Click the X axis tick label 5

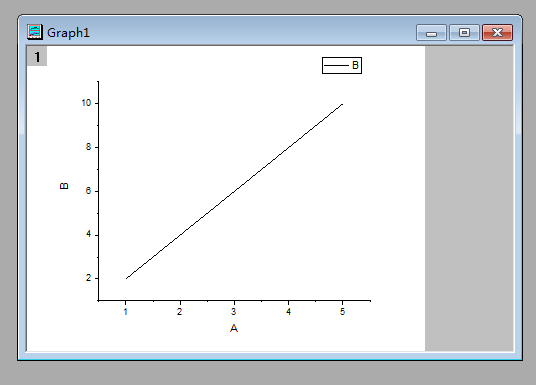(x=342, y=311)
